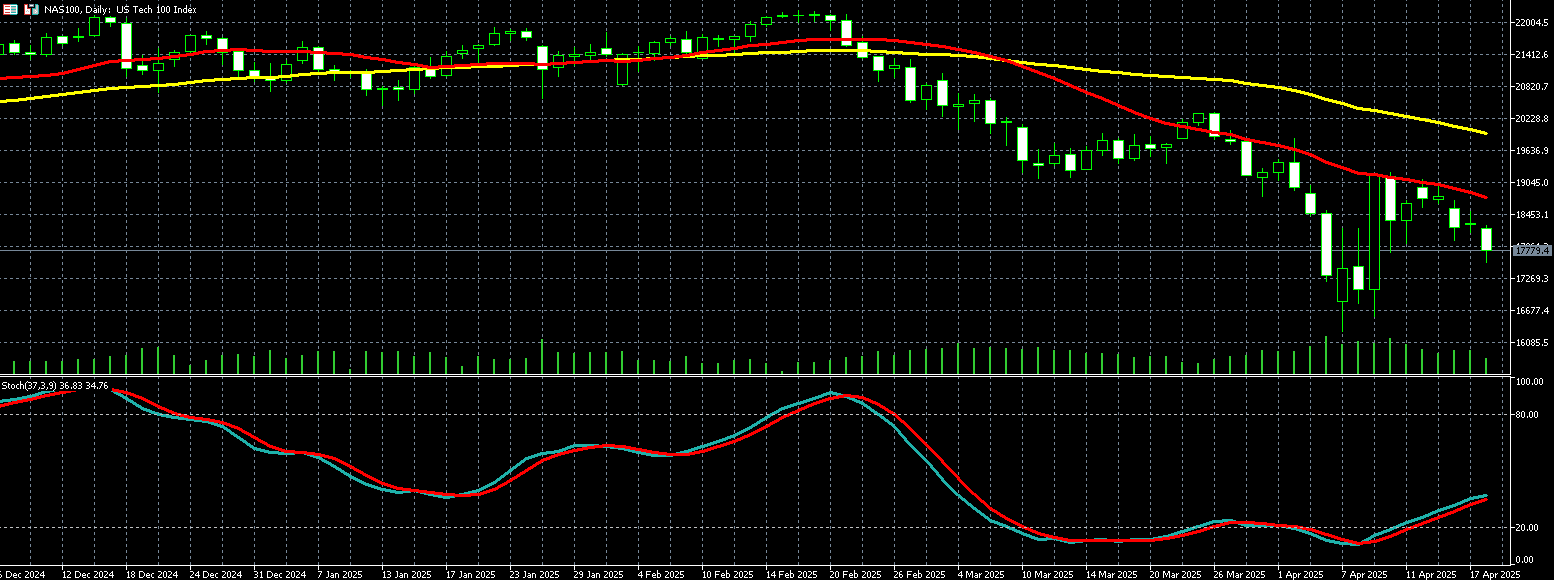Select the yellow moving average line end
1554x580 pixels.
click(x=1485, y=133)
